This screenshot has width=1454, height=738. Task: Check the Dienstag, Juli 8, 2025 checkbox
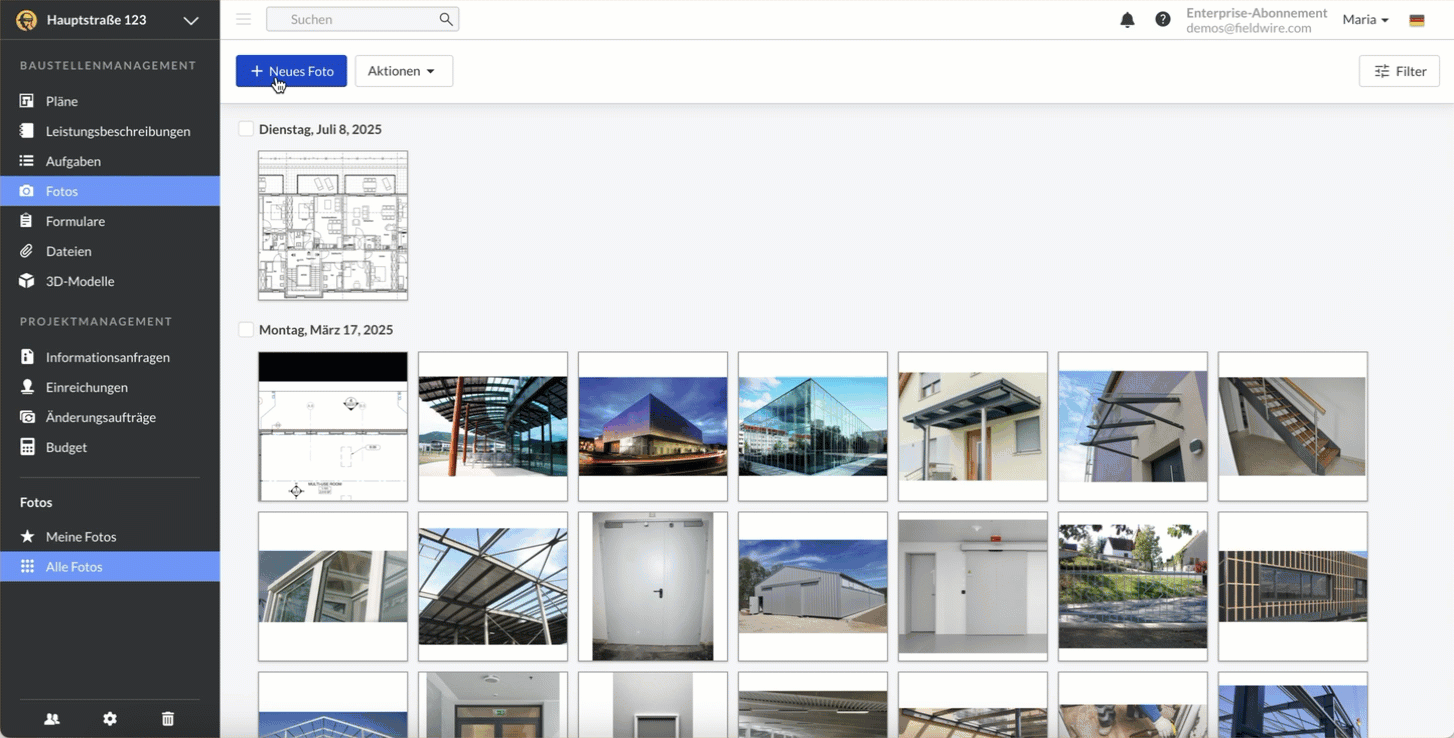click(x=246, y=129)
